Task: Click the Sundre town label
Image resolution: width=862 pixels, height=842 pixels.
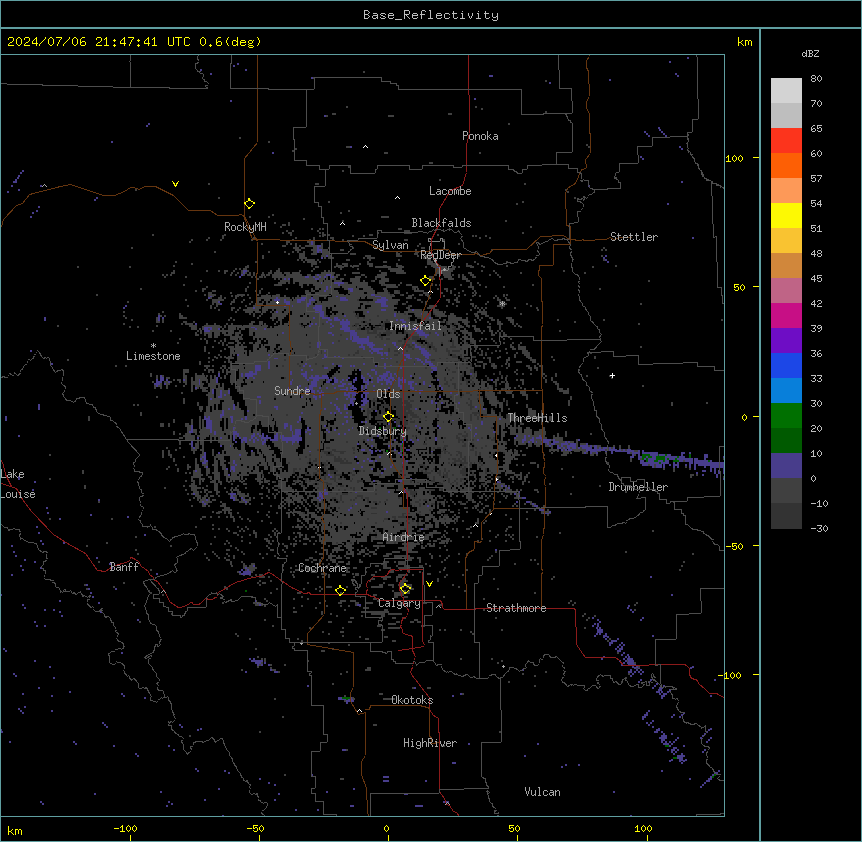Action: 292,391
